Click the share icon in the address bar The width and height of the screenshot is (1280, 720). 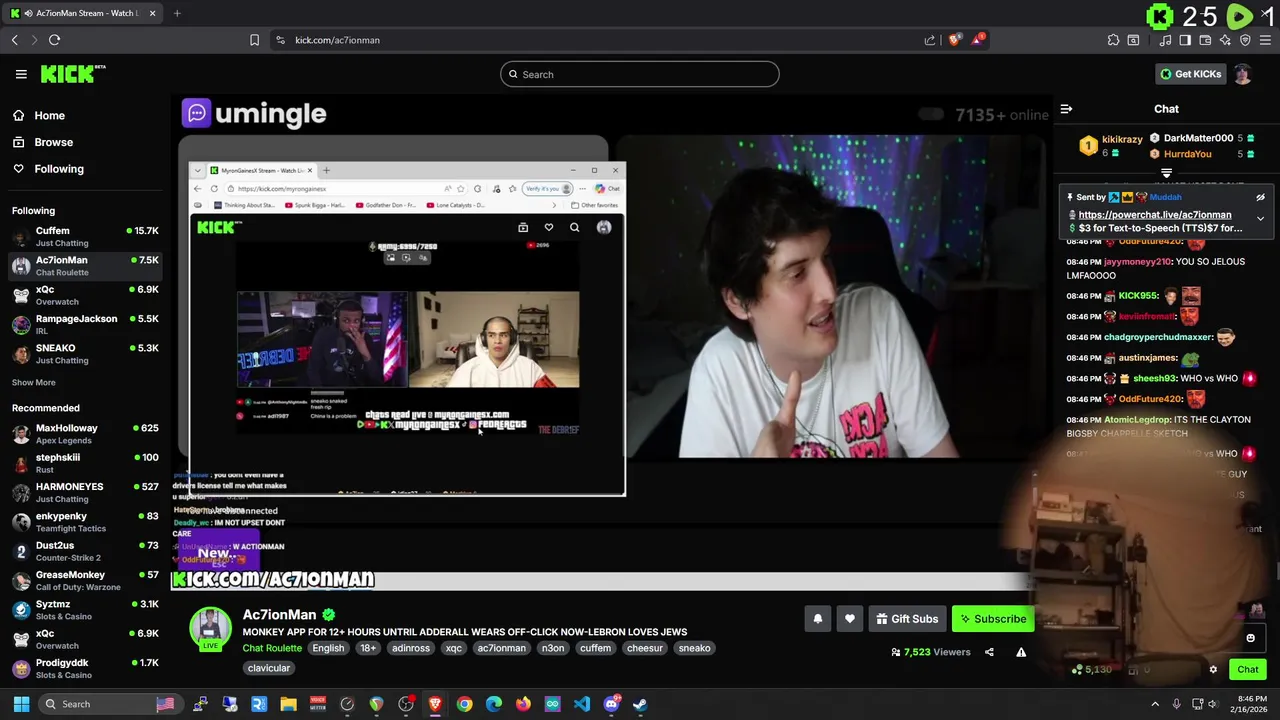[x=930, y=40]
